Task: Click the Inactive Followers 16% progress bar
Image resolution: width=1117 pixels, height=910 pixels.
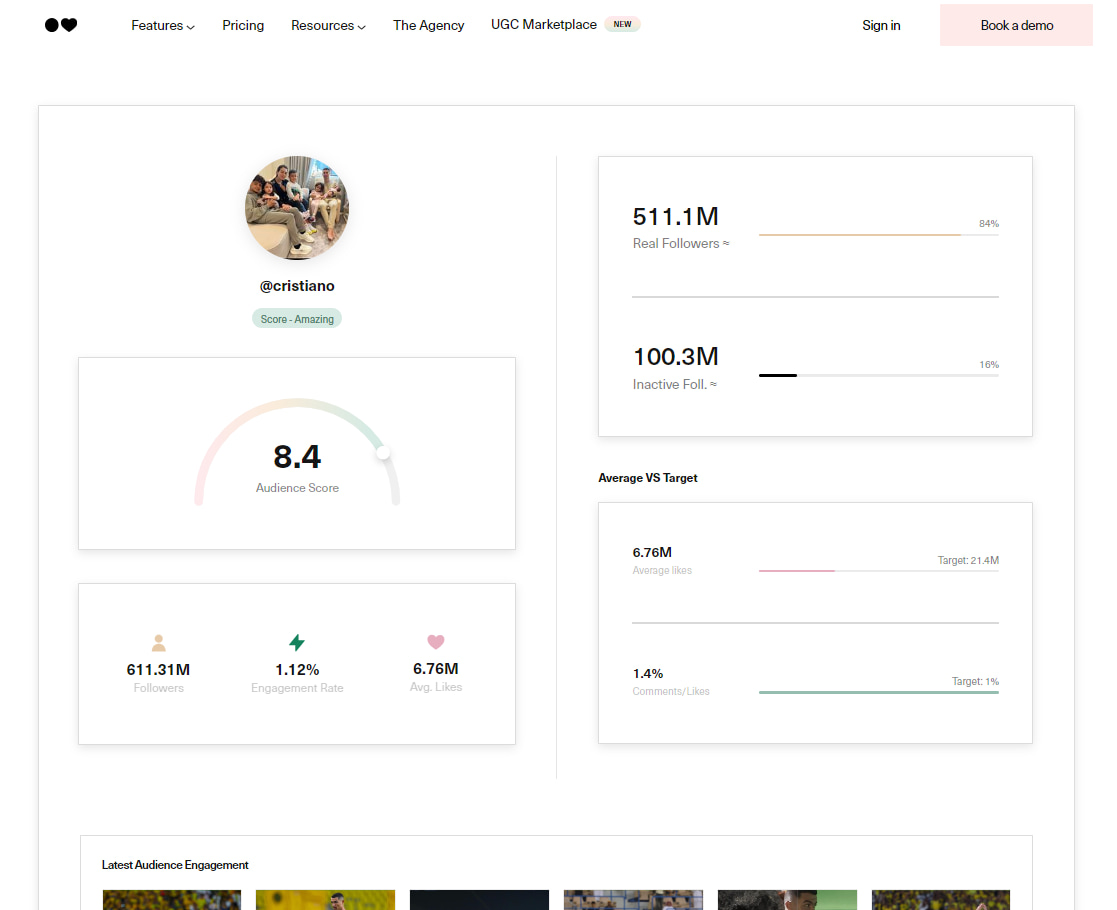Action: (x=878, y=376)
